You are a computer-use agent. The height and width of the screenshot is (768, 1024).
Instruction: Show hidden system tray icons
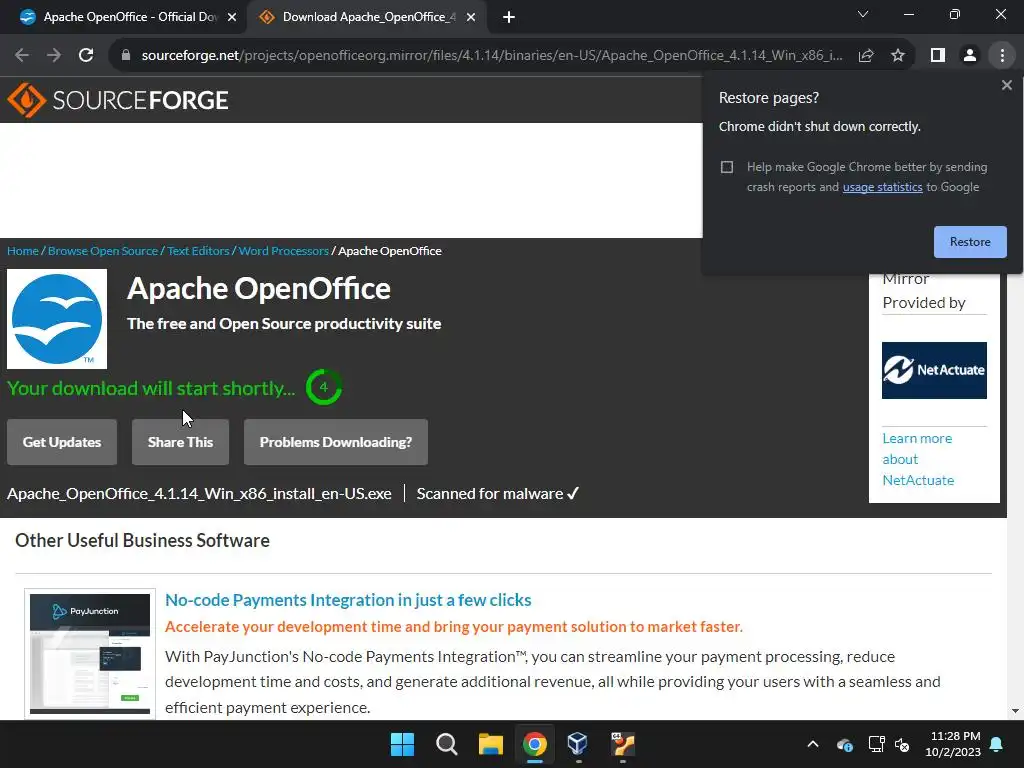[x=813, y=744]
